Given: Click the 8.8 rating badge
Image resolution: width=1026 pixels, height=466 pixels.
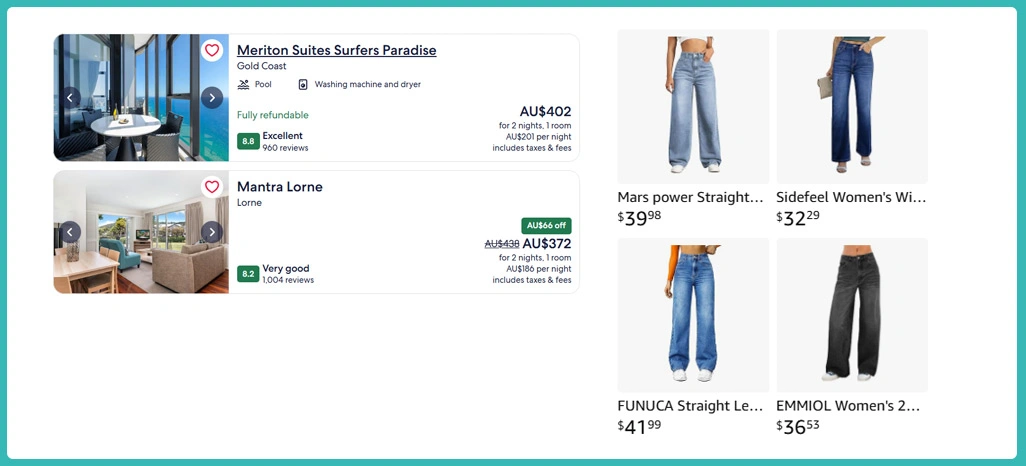Looking at the screenshot, I should [248, 141].
